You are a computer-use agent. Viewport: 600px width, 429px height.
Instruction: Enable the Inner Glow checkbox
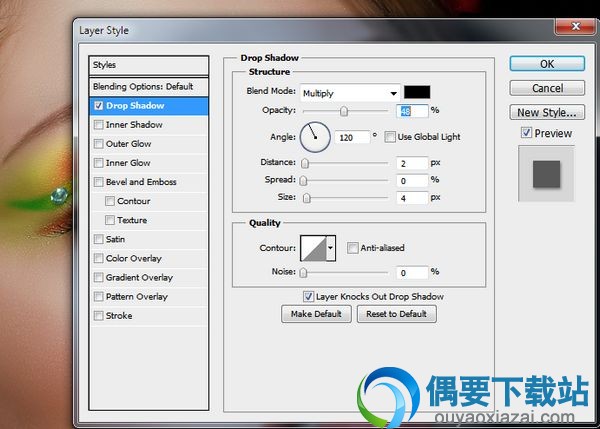(x=99, y=163)
